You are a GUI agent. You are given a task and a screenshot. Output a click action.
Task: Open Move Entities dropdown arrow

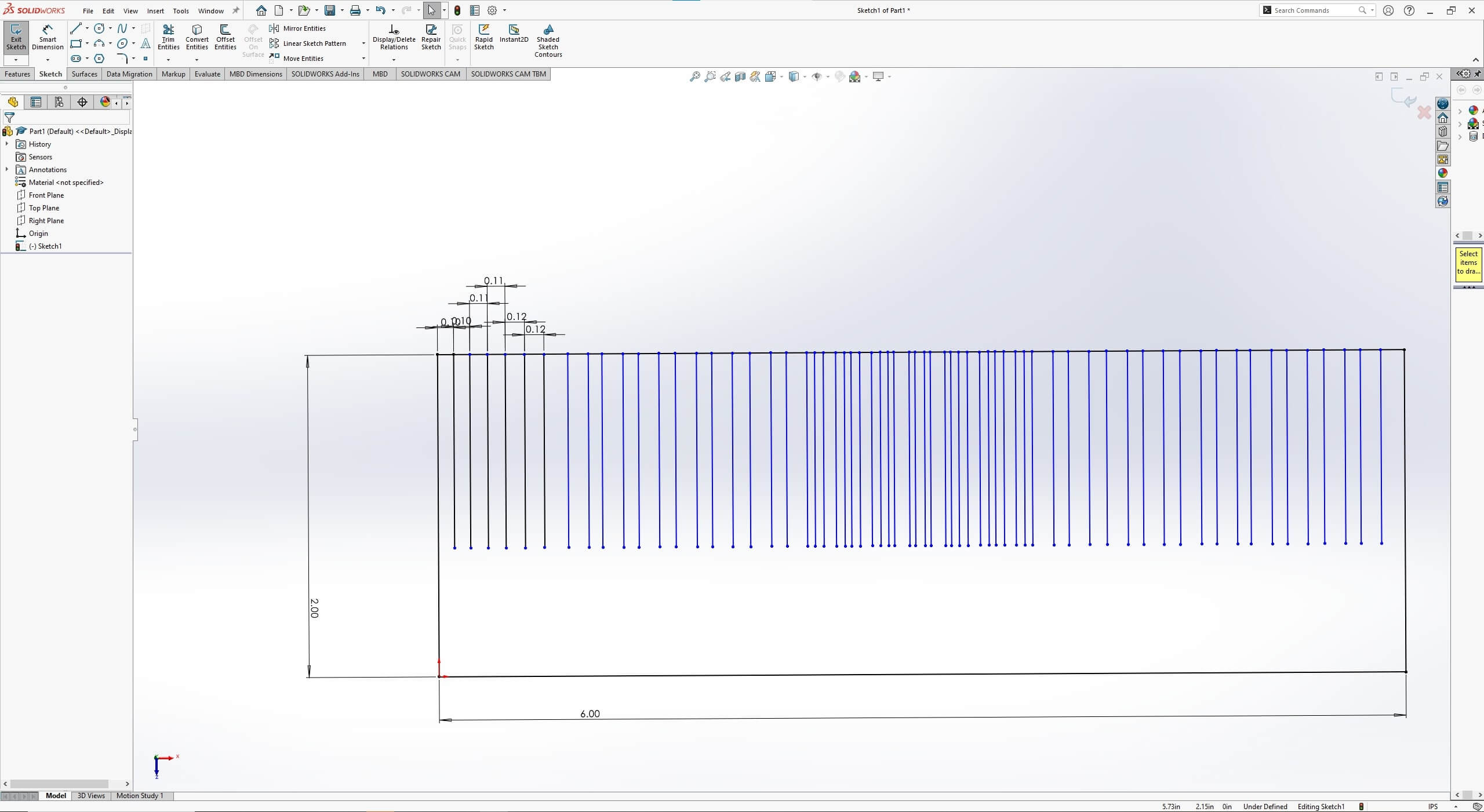click(x=363, y=59)
